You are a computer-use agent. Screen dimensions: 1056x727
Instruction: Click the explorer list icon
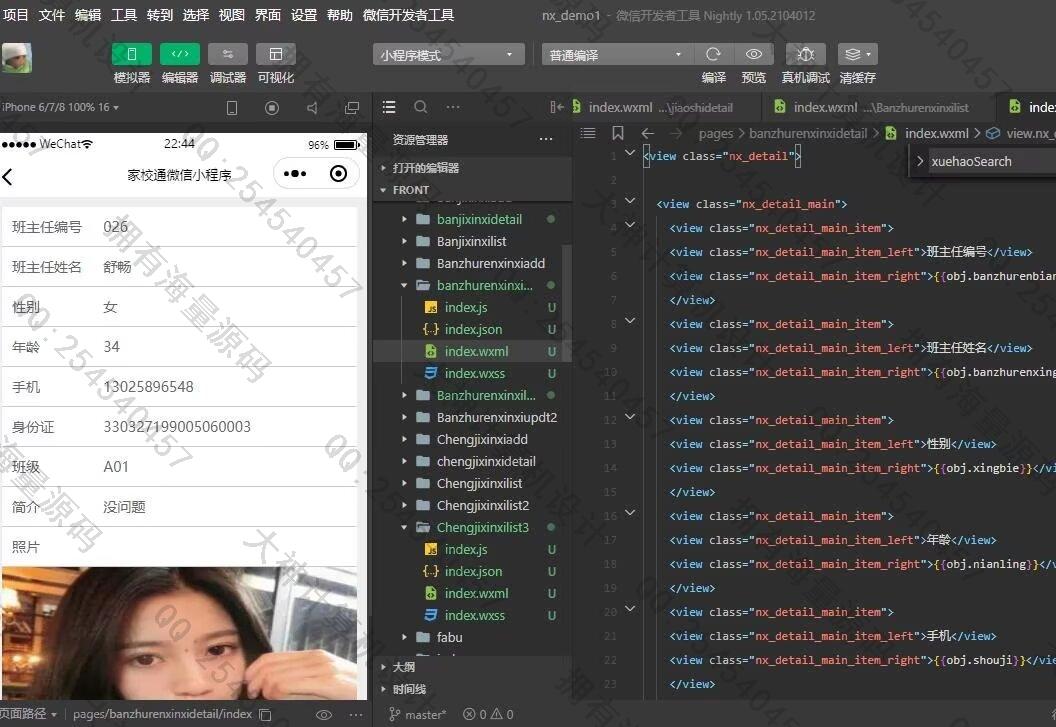389,107
